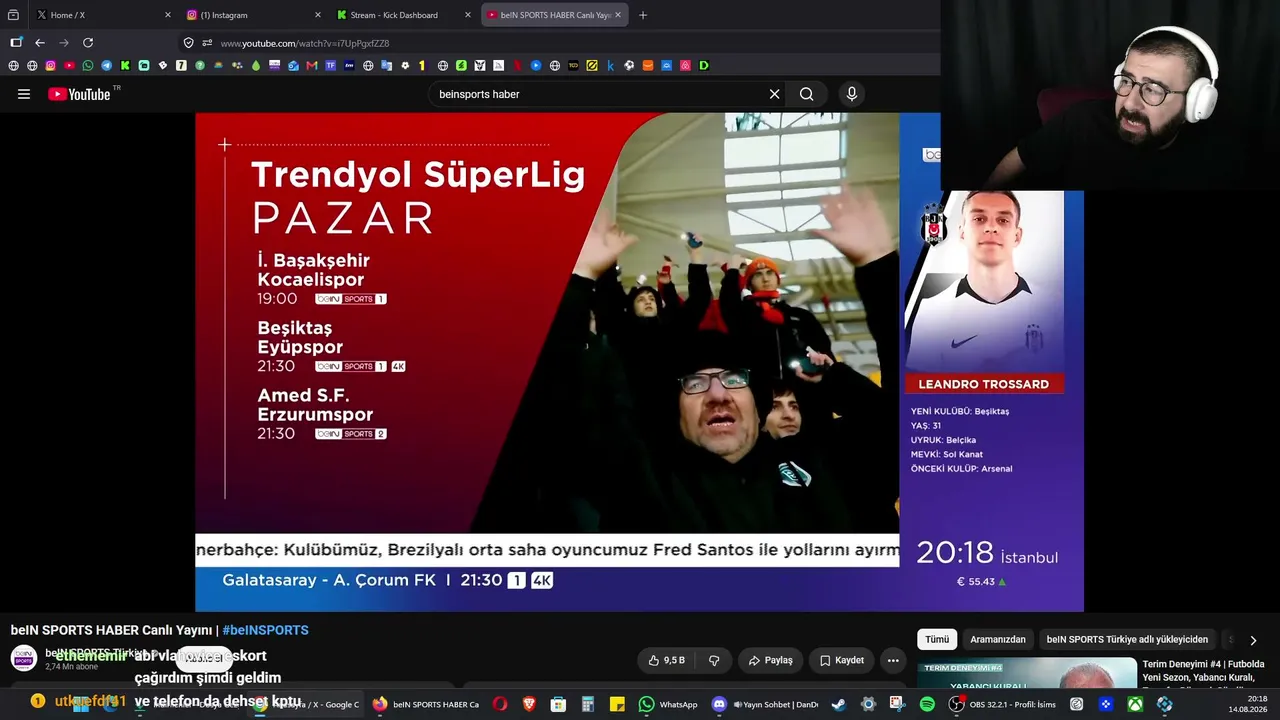Open the beIN SPORTS channel avatar
Image resolution: width=1280 pixels, height=720 pixels.
pyautogui.click(x=24, y=658)
